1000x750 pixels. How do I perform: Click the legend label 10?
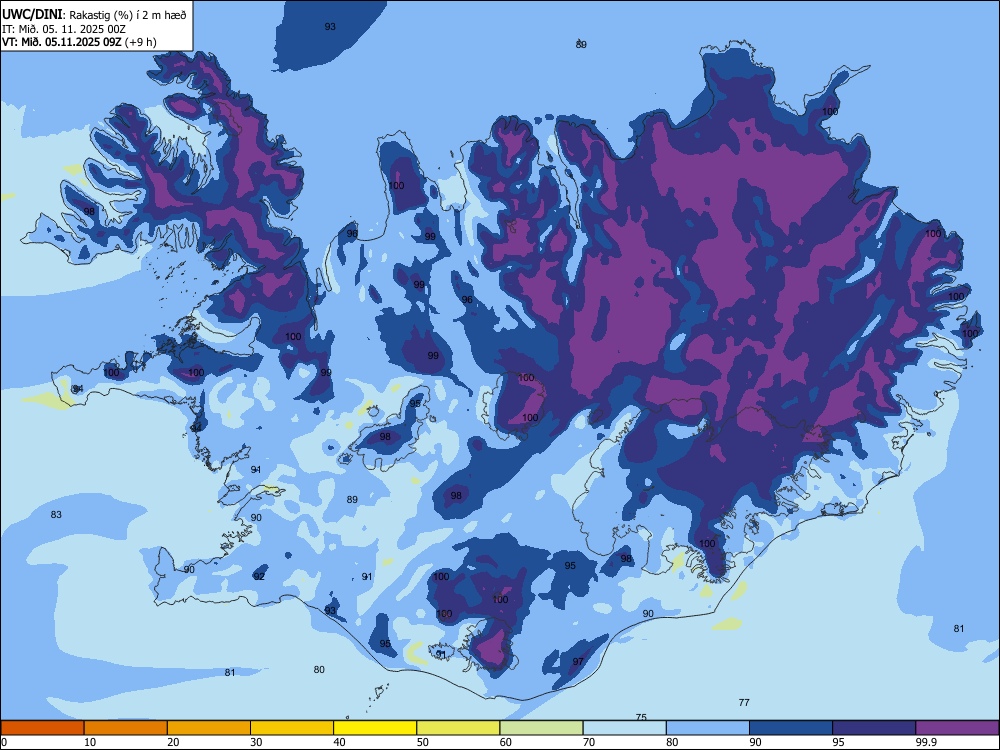point(90,742)
